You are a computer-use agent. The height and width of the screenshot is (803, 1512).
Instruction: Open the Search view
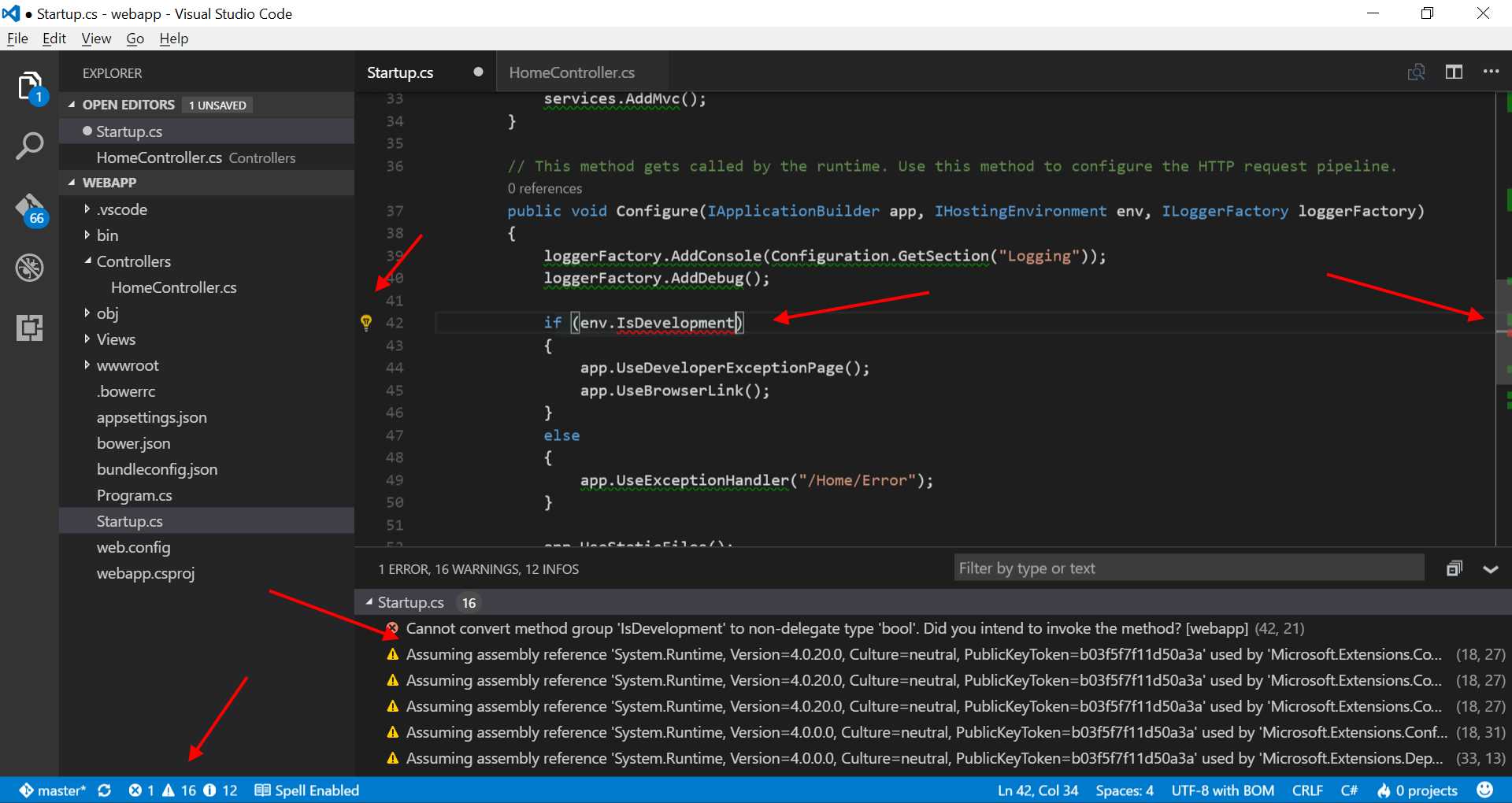click(29, 146)
